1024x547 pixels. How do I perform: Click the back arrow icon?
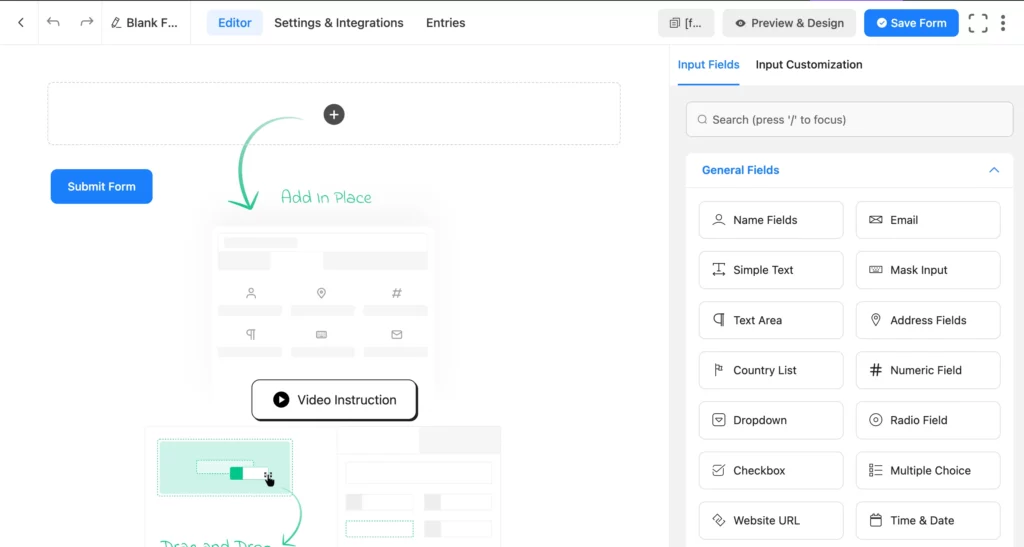20,22
